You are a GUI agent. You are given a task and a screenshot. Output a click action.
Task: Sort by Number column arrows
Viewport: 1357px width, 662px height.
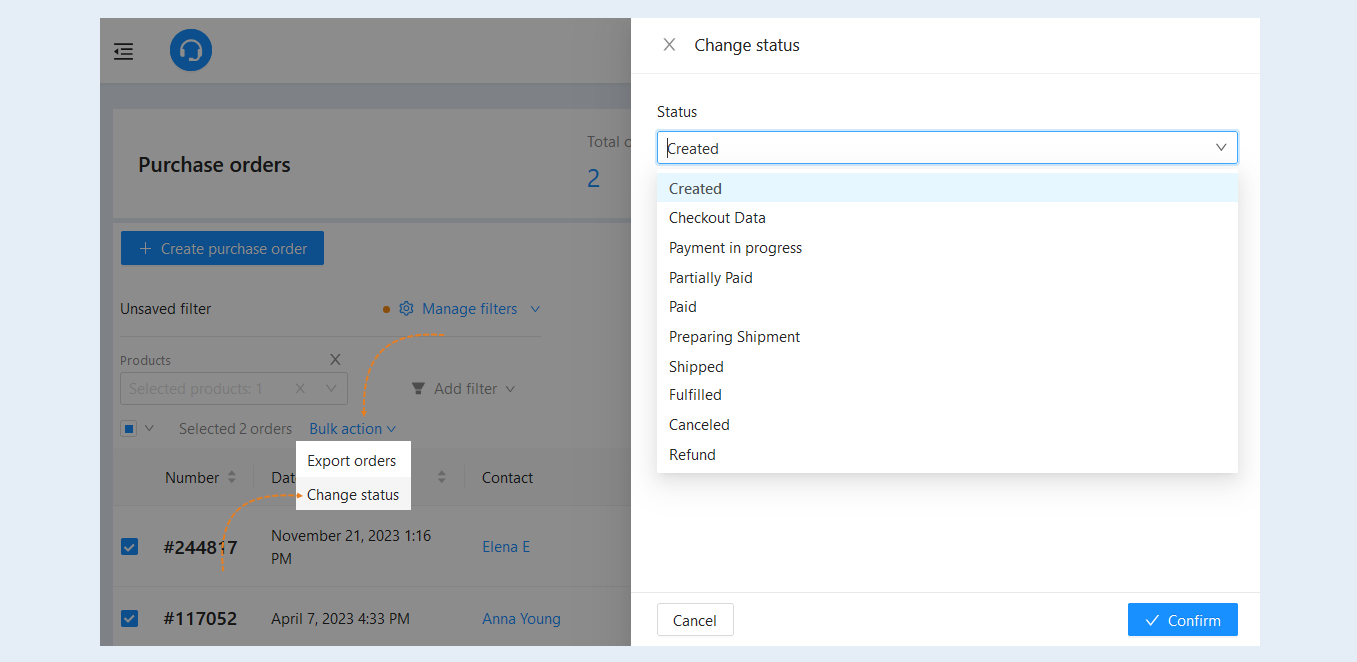pyautogui.click(x=232, y=478)
